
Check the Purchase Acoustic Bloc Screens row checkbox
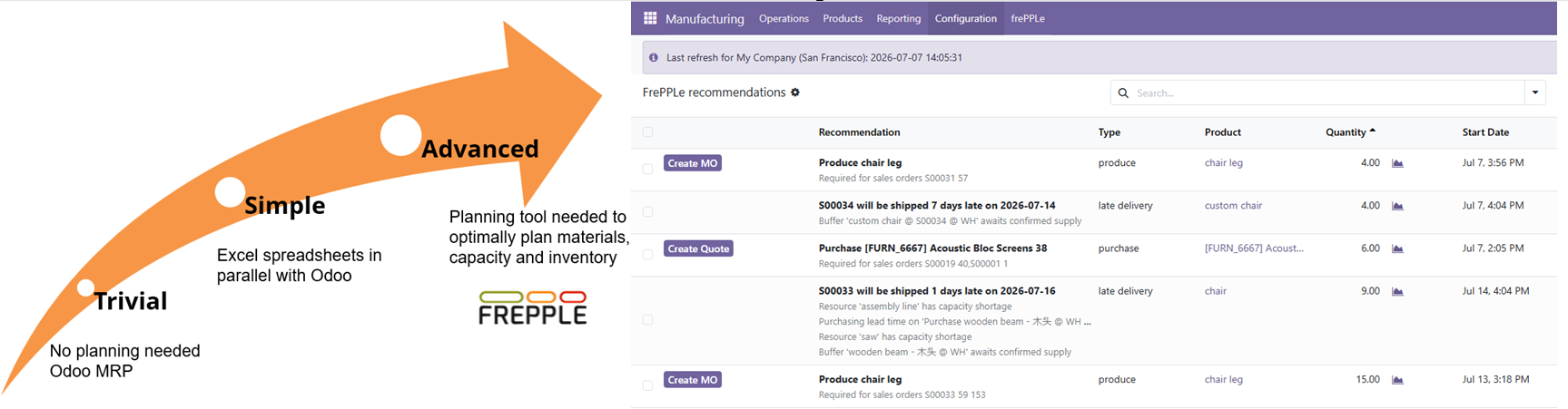(647, 255)
